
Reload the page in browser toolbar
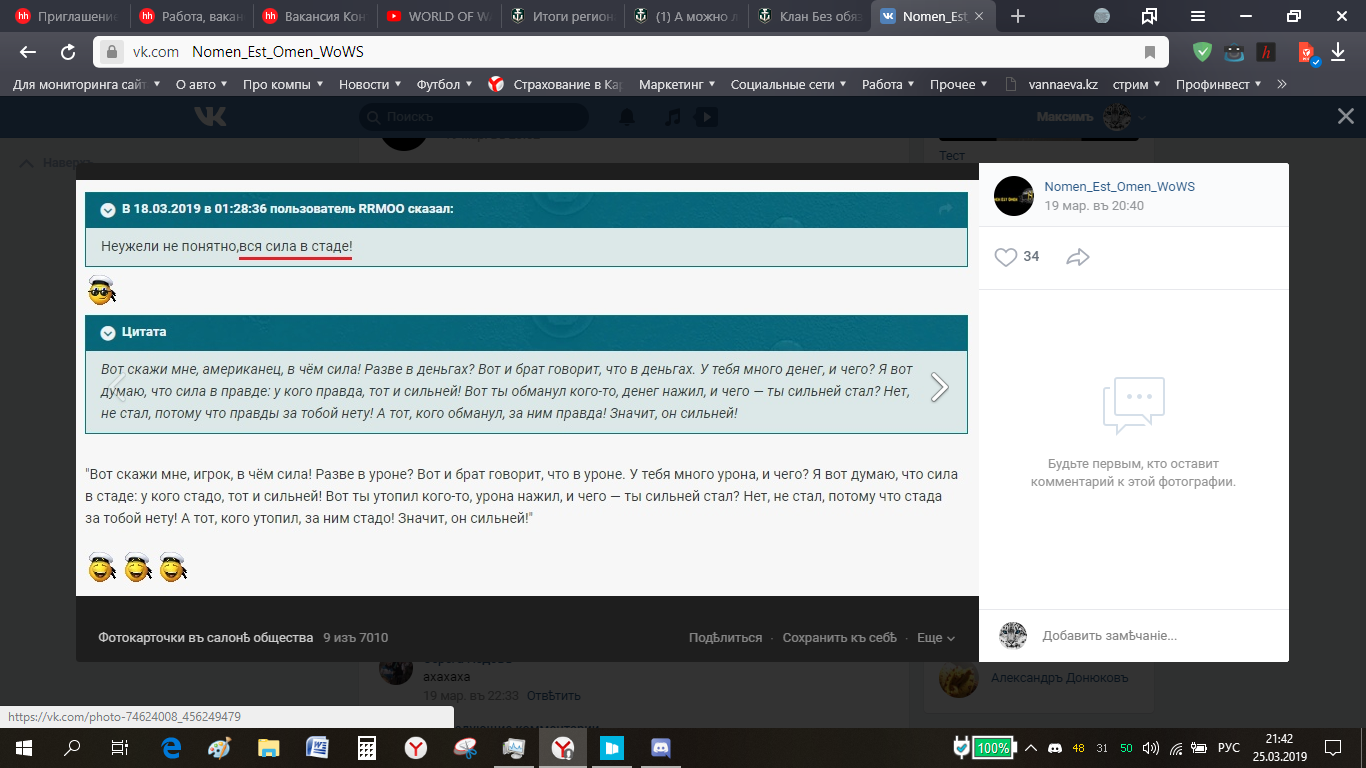coord(68,52)
